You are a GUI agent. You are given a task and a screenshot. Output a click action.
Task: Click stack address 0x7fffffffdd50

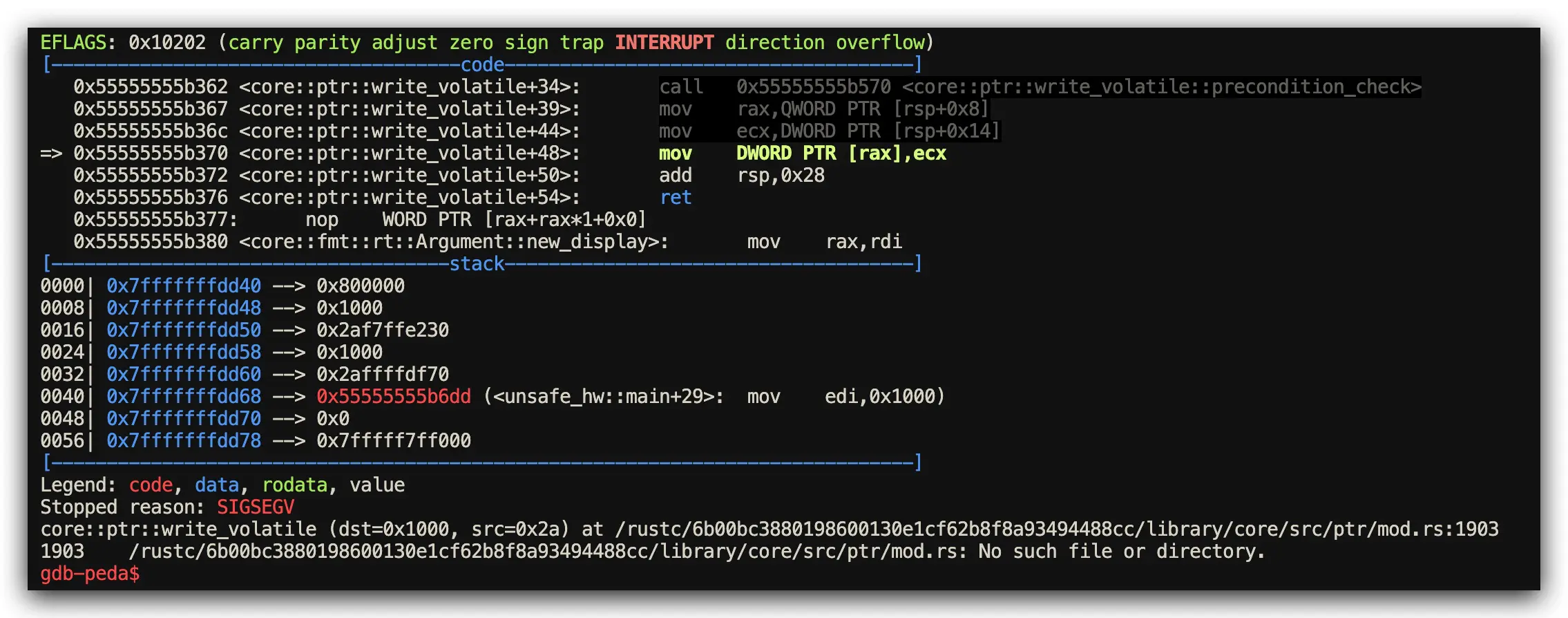(x=184, y=330)
